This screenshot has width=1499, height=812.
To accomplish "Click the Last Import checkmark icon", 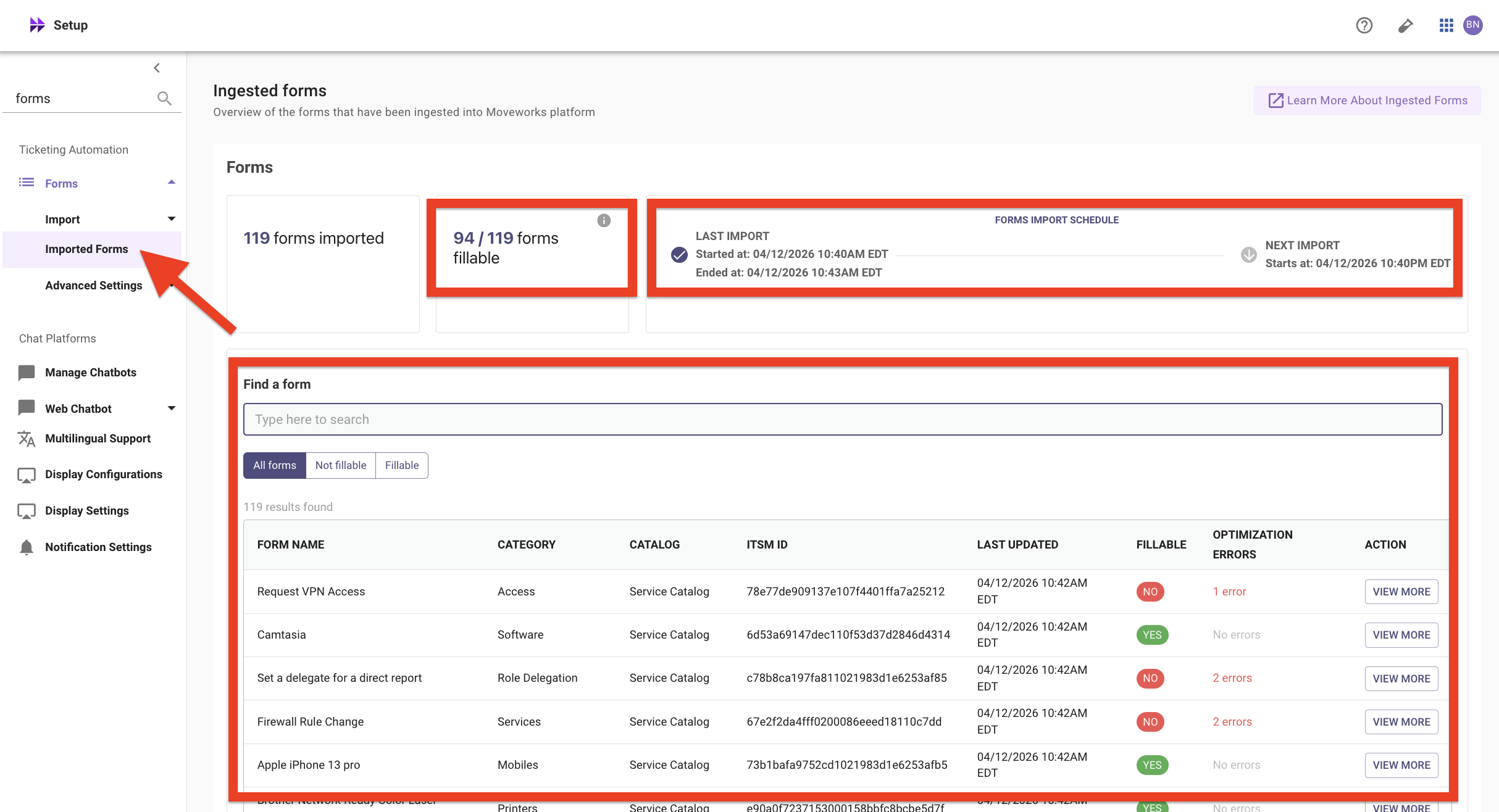I will coord(679,254).
